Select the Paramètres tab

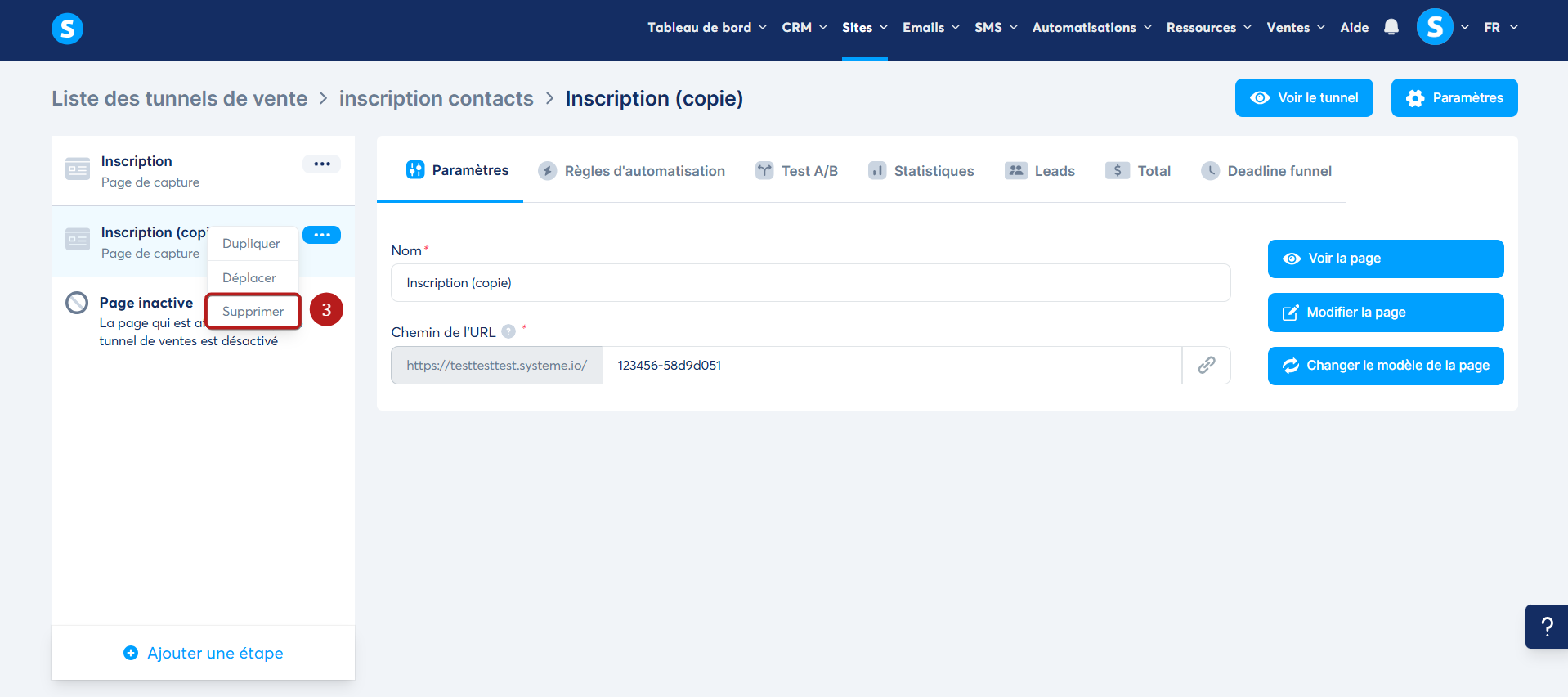(457, 170)
